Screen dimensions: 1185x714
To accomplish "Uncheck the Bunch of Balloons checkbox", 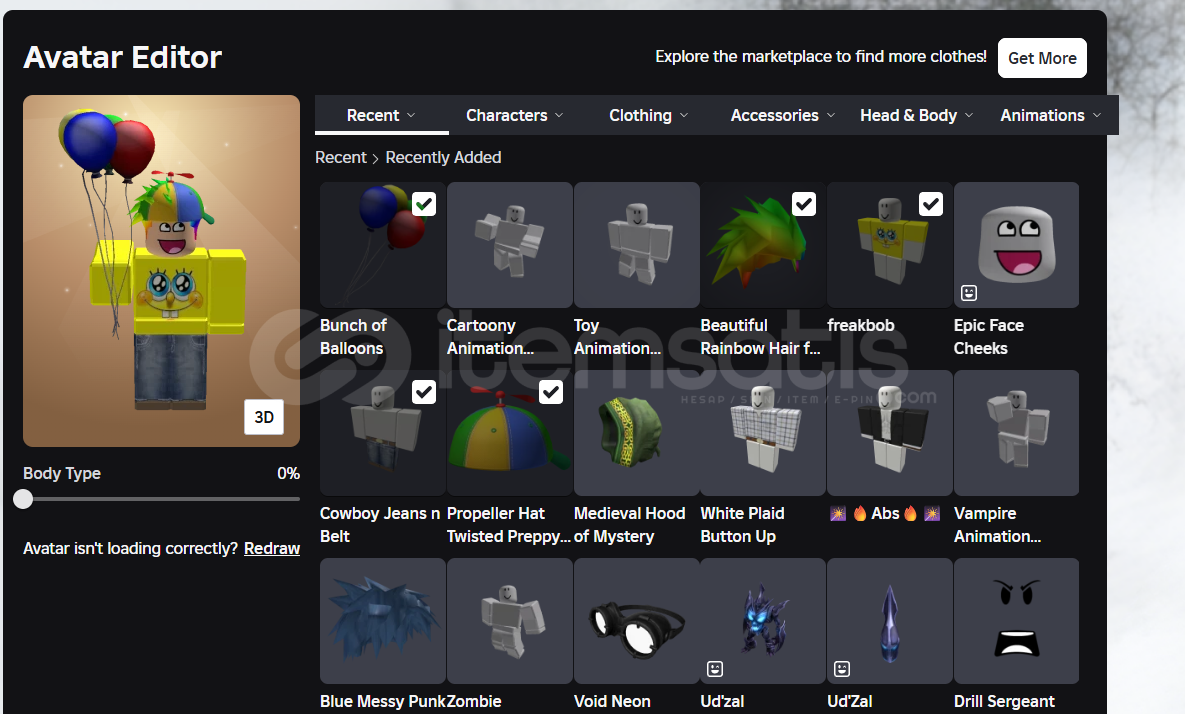I will pos(424,204).
